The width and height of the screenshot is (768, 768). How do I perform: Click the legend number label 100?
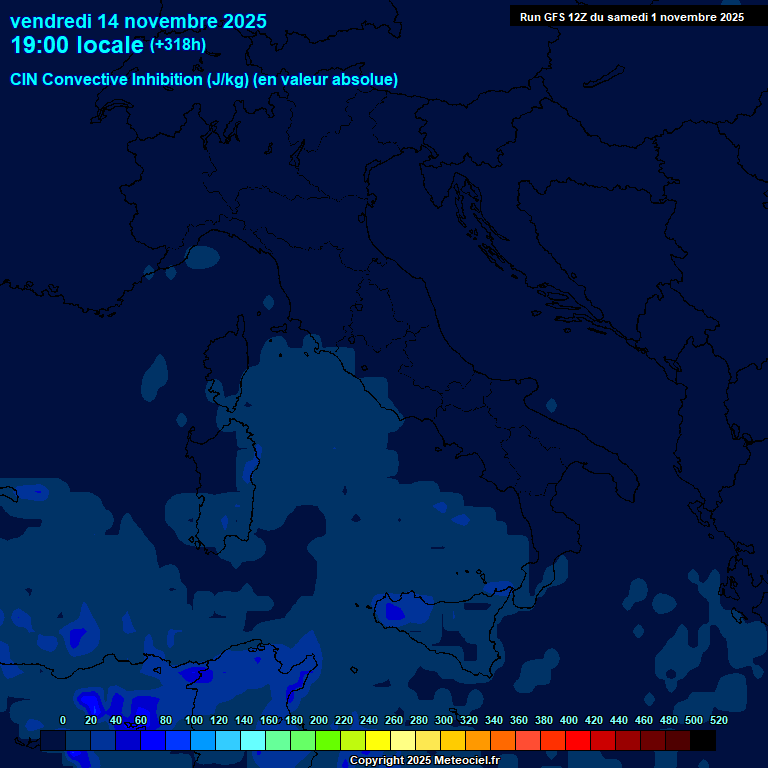tap(194, 720)
